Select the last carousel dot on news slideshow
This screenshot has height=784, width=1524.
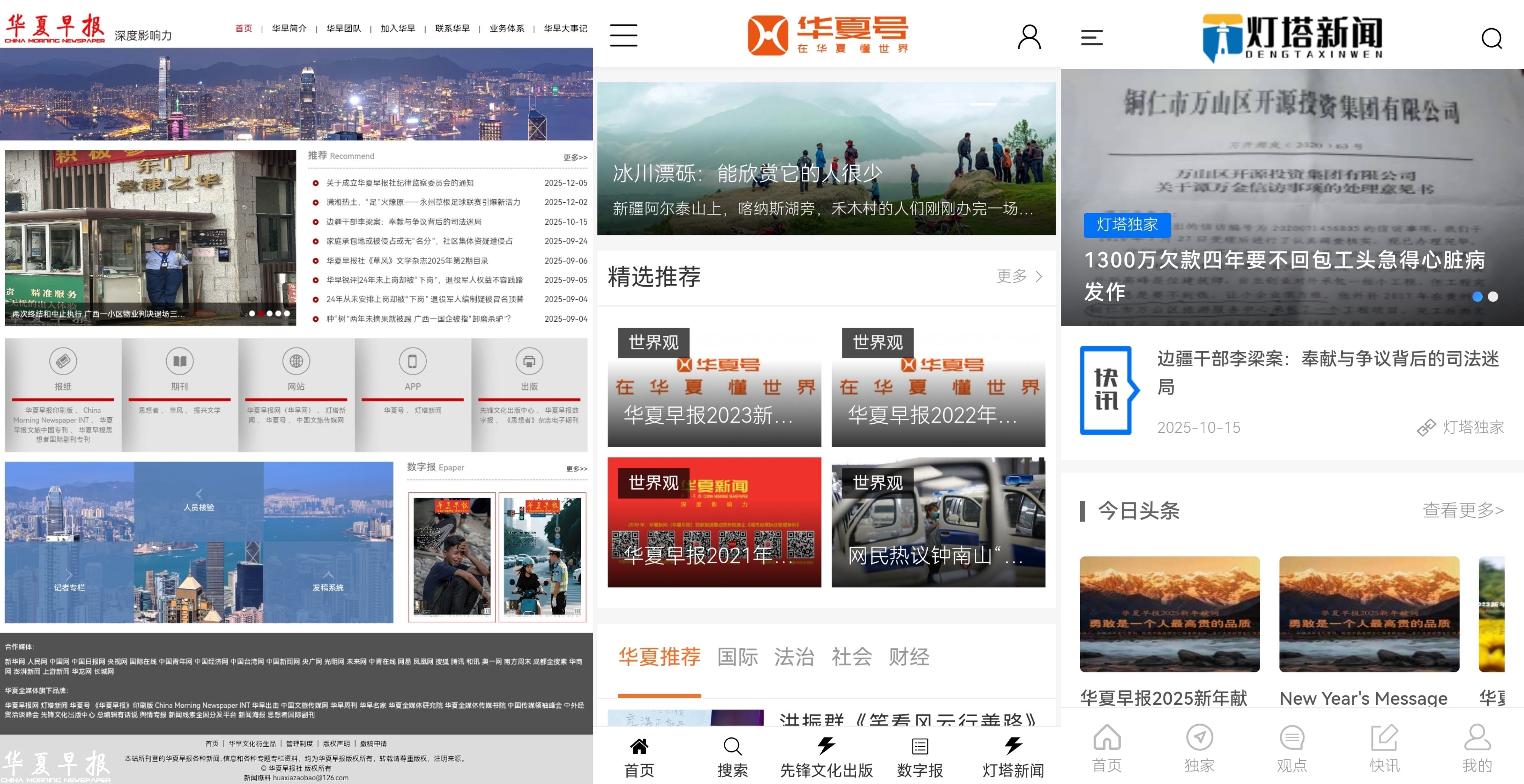287,314
